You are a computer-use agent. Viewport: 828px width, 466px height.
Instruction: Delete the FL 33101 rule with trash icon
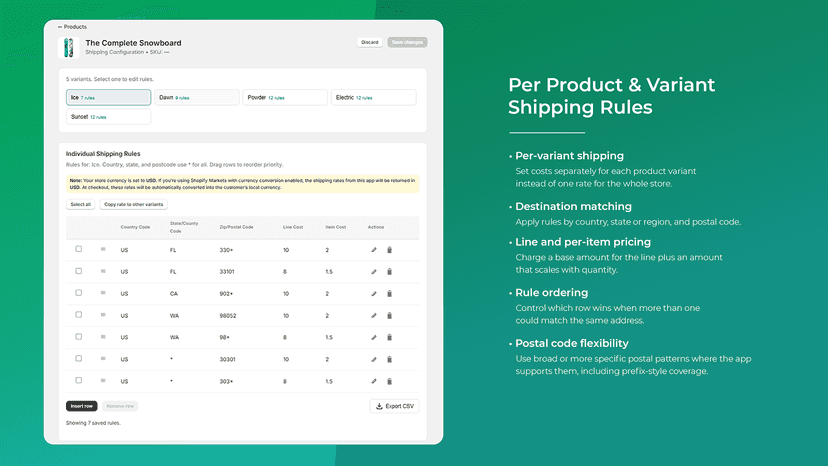(390, 272)
